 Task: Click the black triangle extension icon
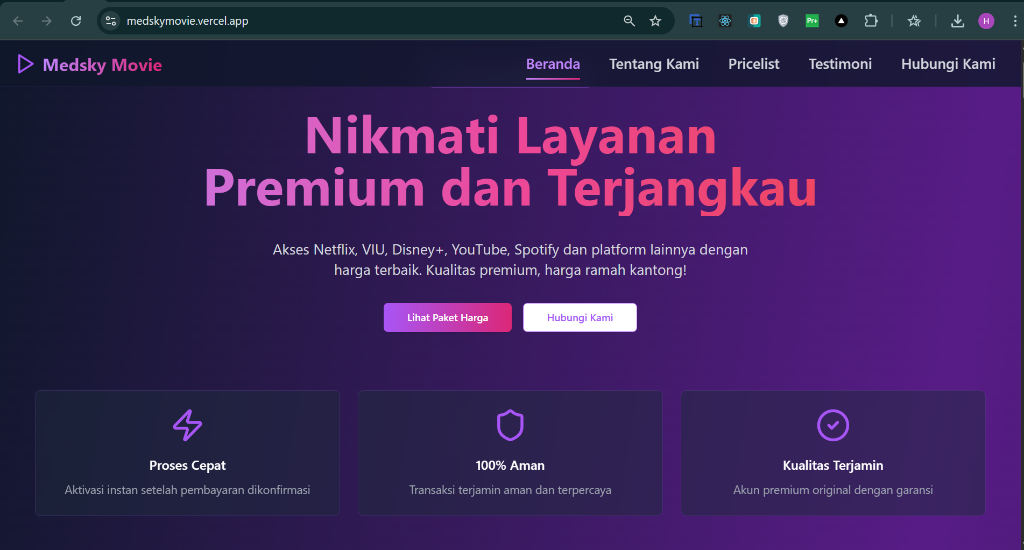(841, 20)
